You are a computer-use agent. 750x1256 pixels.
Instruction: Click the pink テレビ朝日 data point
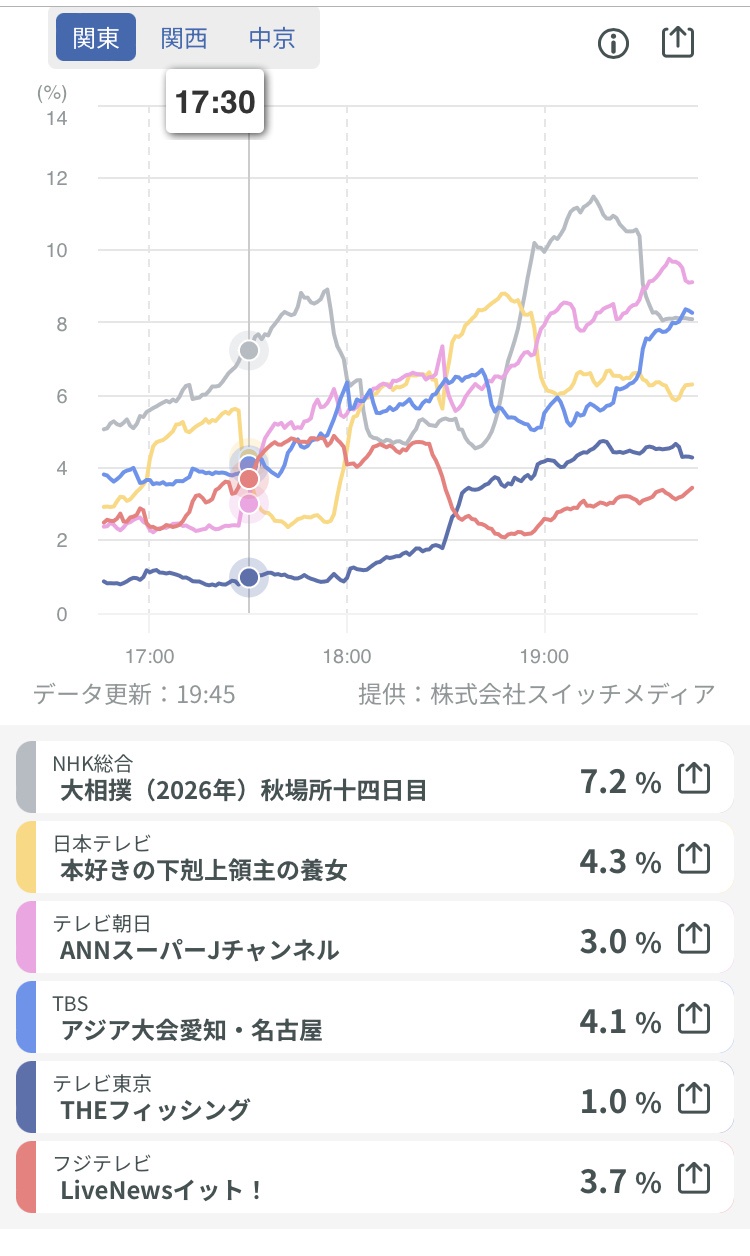pyautogui.click(x=249, y=503)
